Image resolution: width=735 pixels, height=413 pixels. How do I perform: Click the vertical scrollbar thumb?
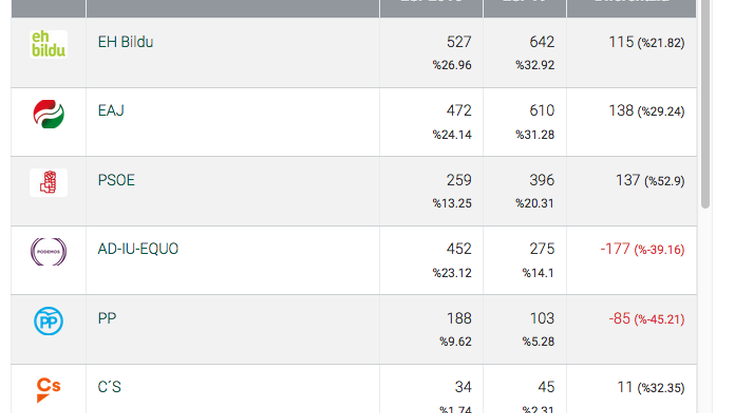(705, 104)
